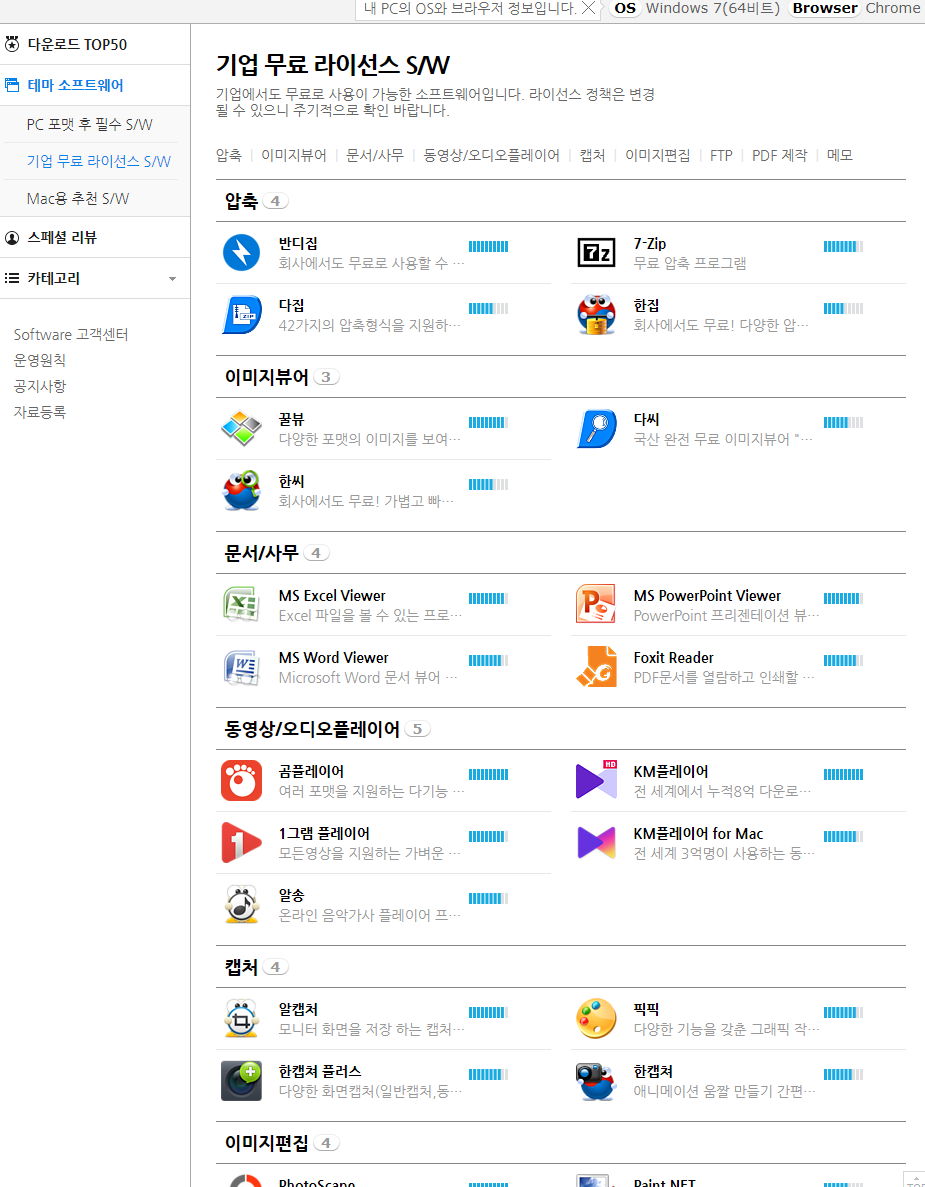Click the MS PowerPoint Viewer icon
Screen dimensions: 925x1187
[x=596, y=605]
